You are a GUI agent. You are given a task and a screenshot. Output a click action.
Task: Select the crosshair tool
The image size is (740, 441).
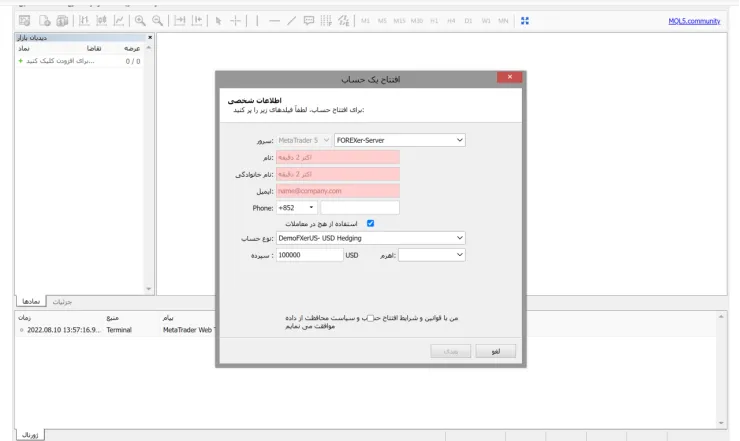pyautogui.click(x=235, y=21)
